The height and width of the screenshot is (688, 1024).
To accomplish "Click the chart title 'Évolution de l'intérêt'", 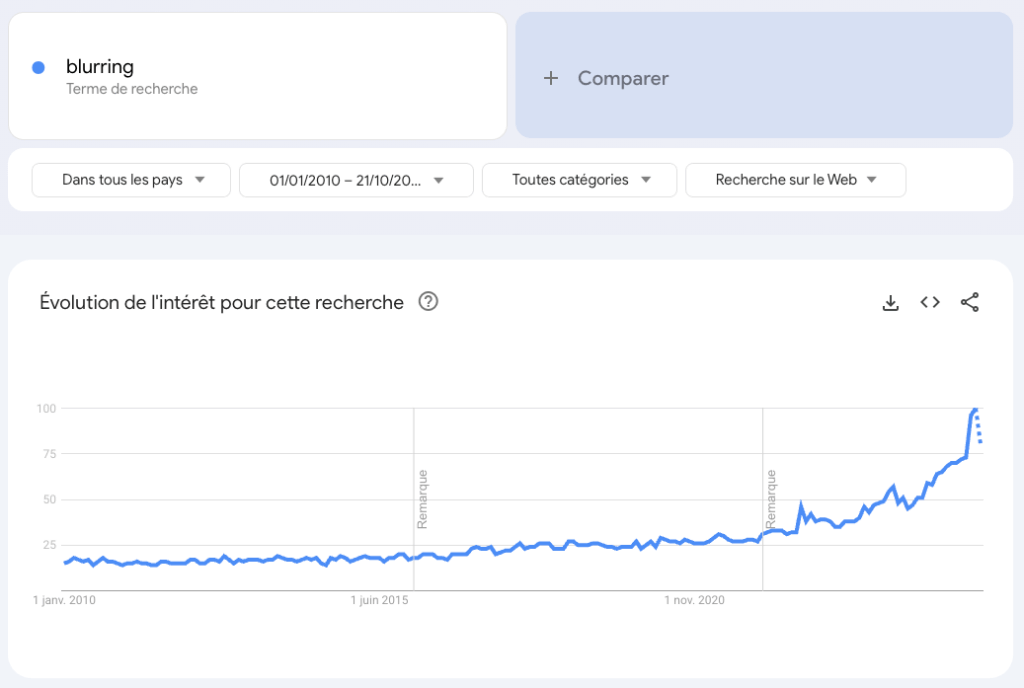I will point(221,302).
